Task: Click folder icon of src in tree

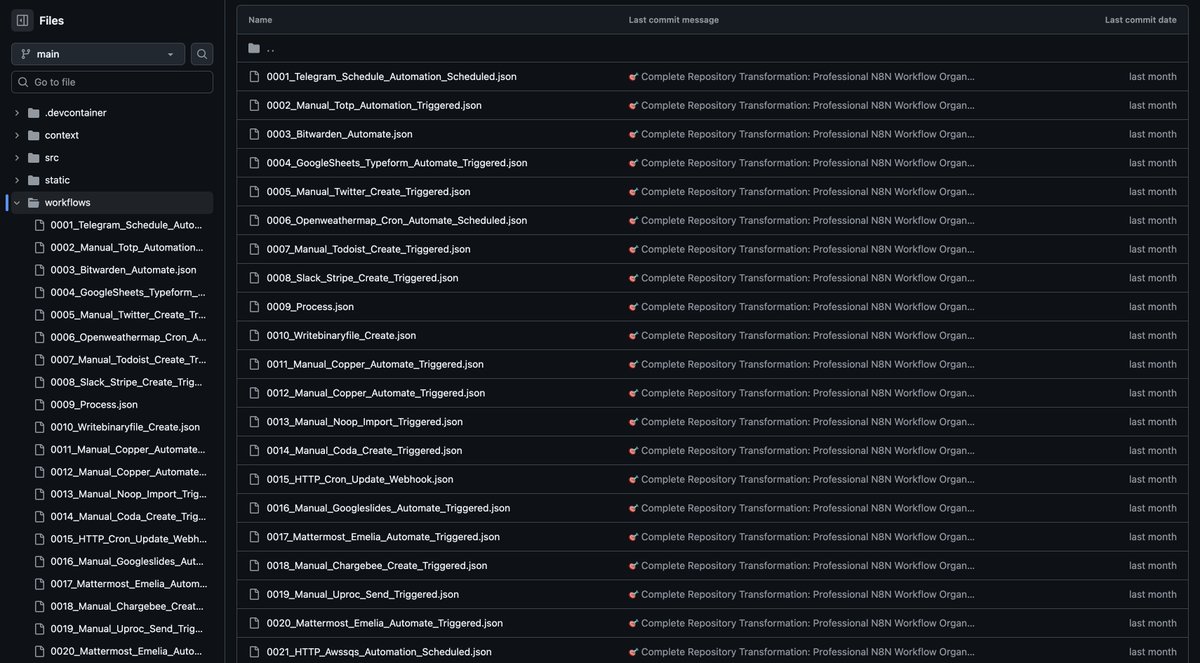Action: (x=34, y=158)
